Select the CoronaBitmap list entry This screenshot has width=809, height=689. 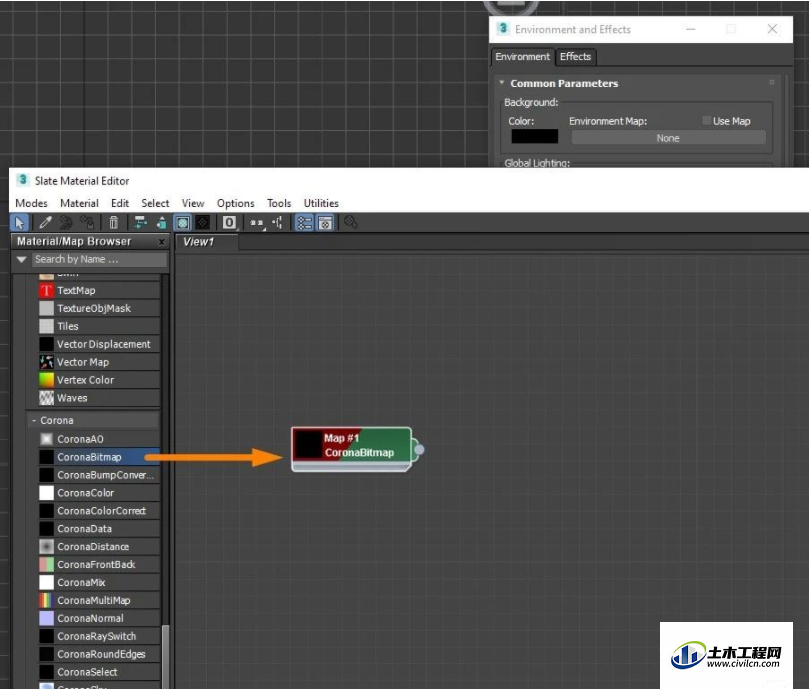point(99,457)
